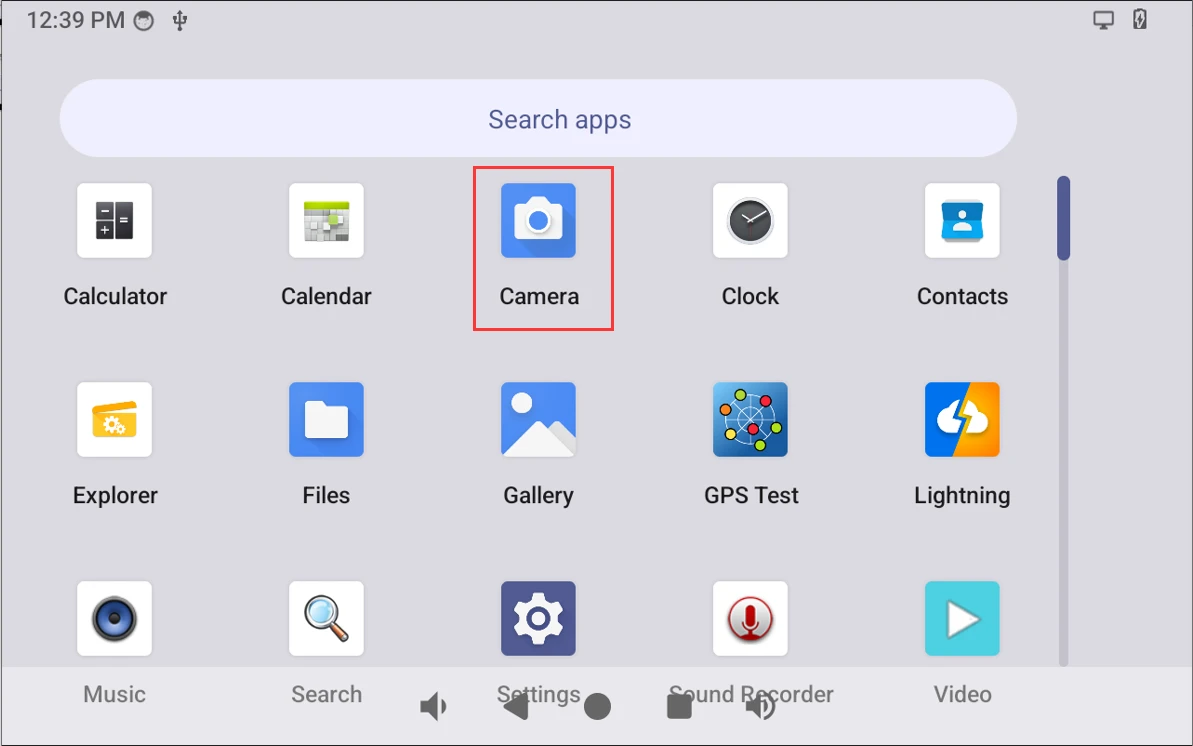The height and width of the screenshot is (746, 1193).
Task: Launch the Calendar app
Action: click(326, 221)
